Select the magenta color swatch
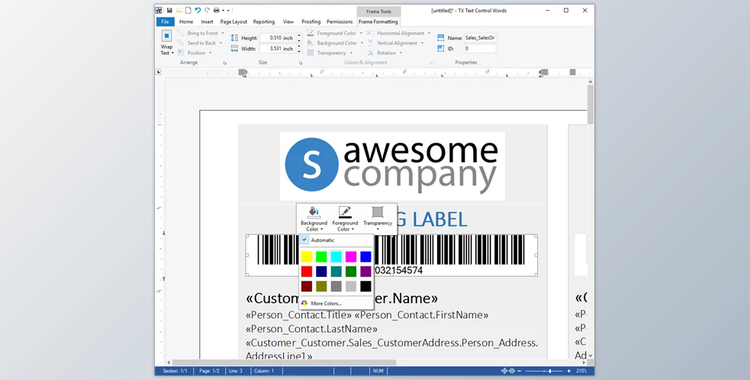Viewport: 750px width, 380px height. pyautogui.click(x=351, y=257)
